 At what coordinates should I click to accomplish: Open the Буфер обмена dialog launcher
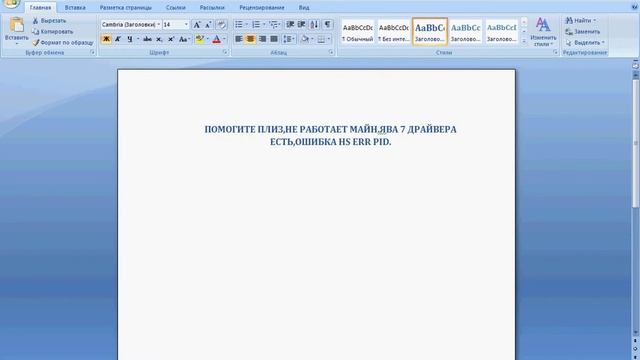coord(93,53)
